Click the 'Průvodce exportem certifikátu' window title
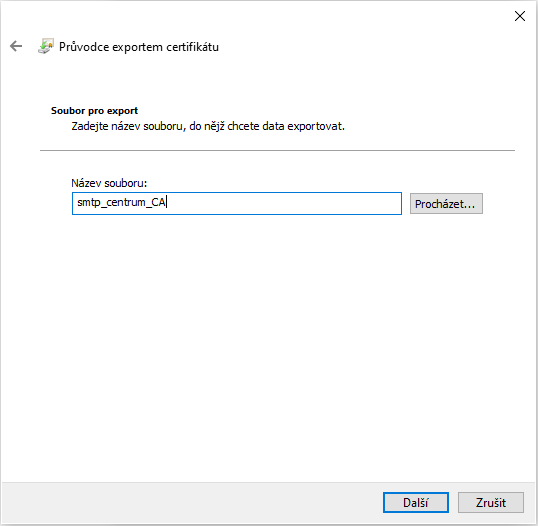538x526 pixels. pyautogui.click(x=139, y=47)
